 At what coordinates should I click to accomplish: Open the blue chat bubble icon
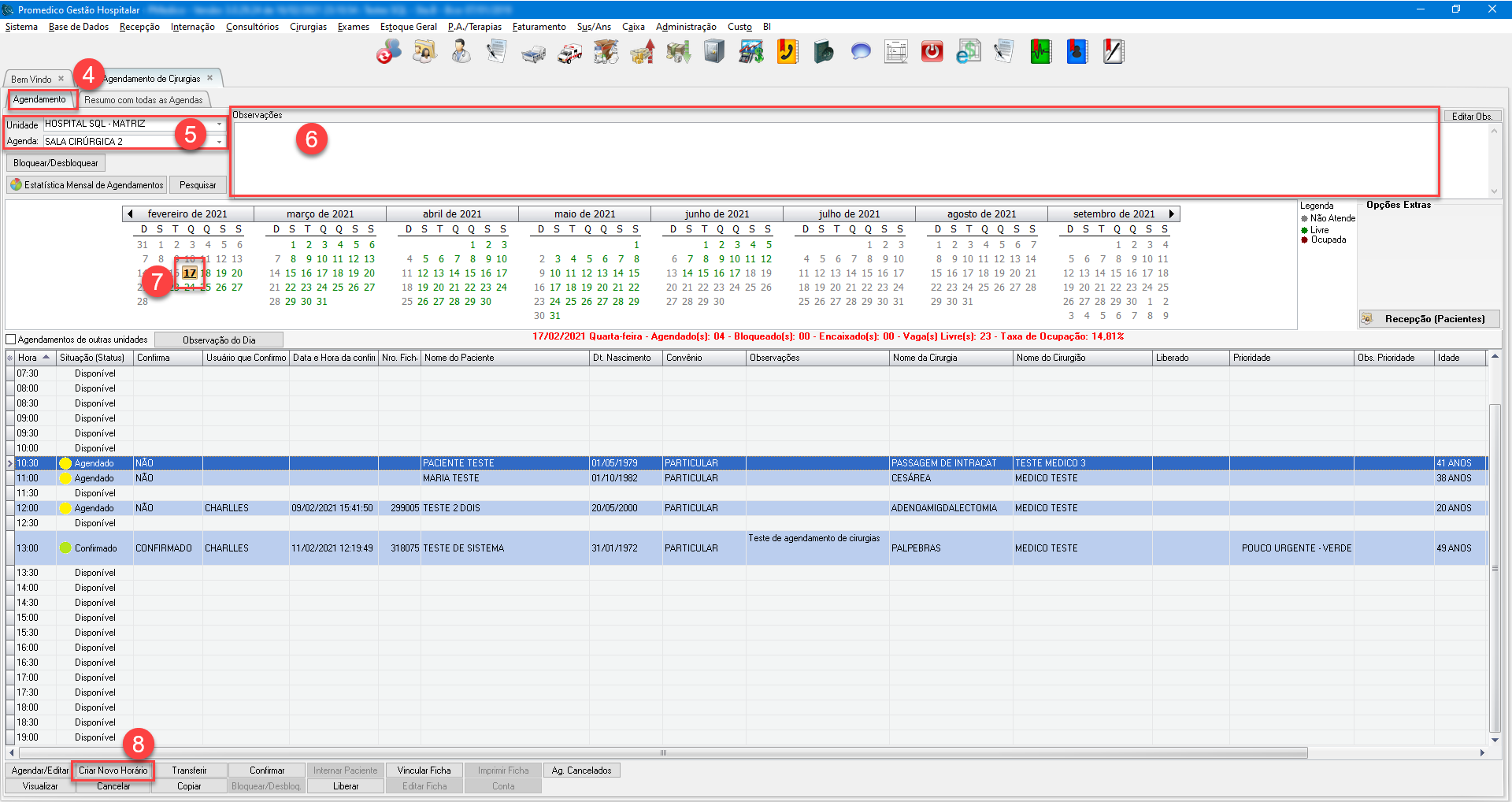tap(860, 52)
